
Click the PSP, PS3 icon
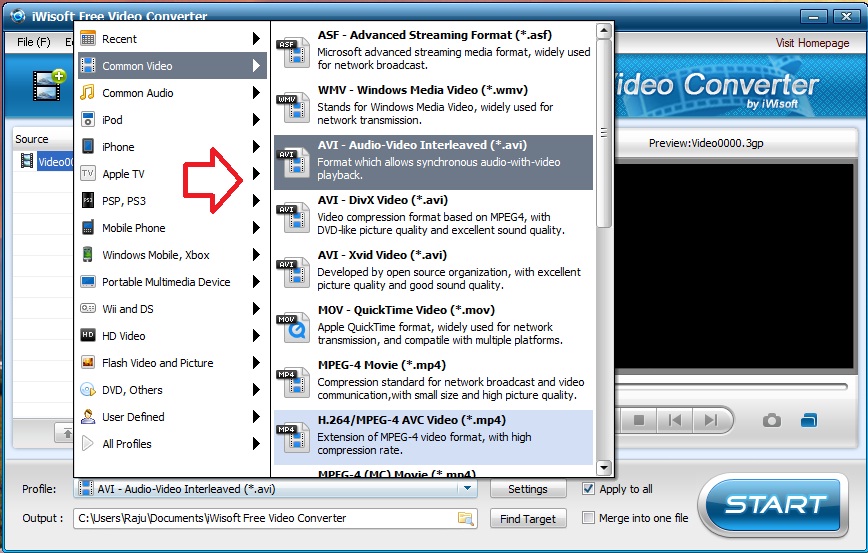pyautogui.click(x=87, y=200)
